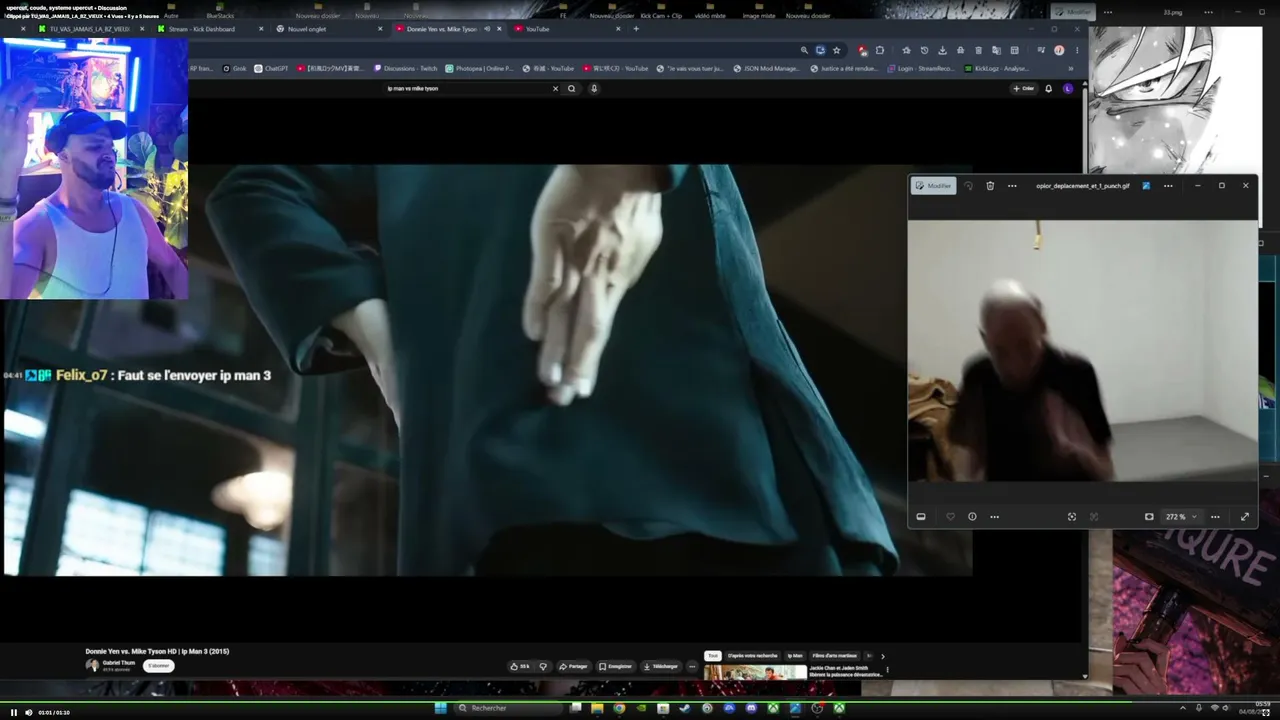Open the Jackie Chan et Jaden Smith thumbnail

pyautogui.click(x=755, y=673)
